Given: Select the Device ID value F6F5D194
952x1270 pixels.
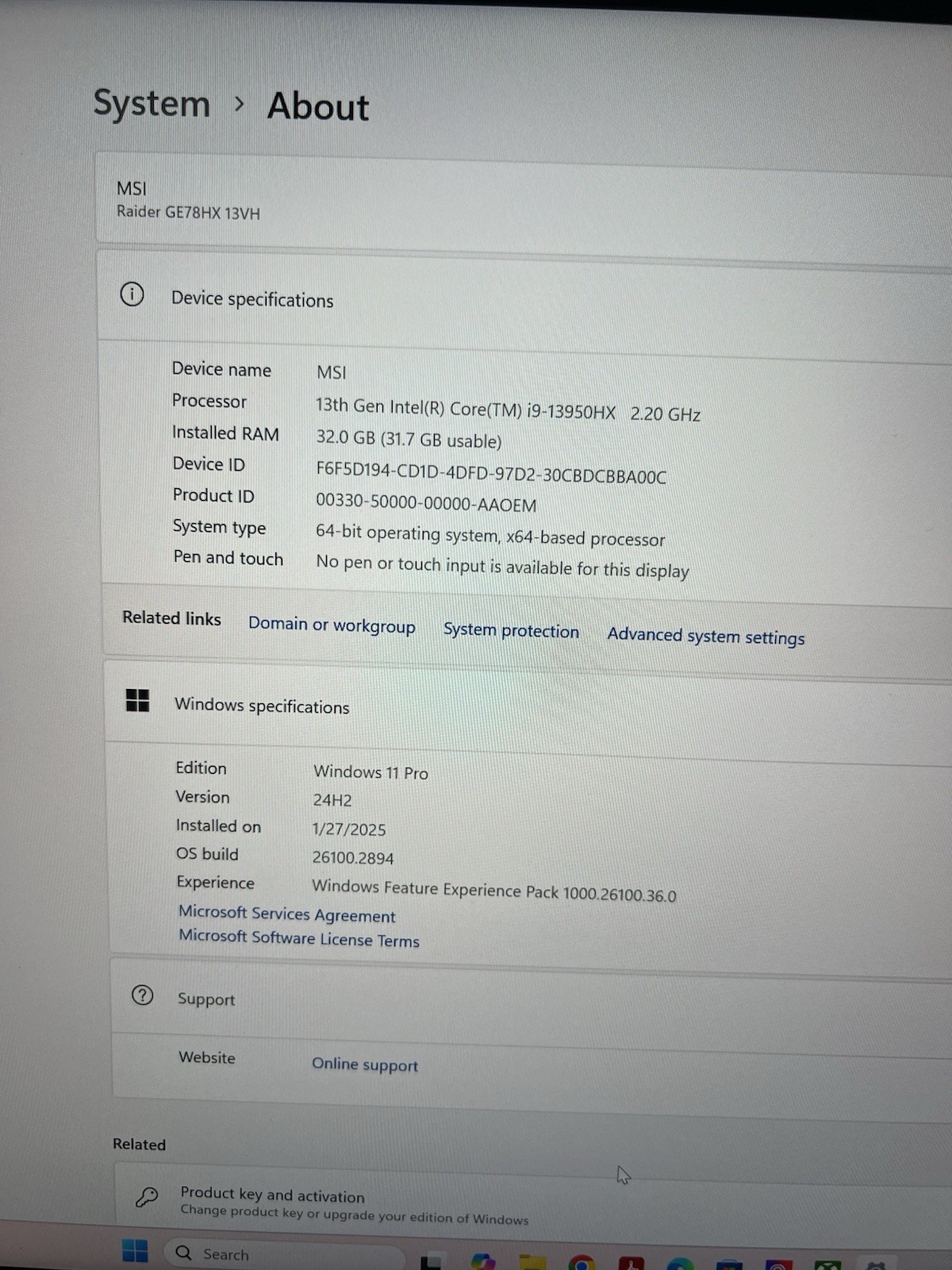Looking at the screenshot, I should (491, 473).
